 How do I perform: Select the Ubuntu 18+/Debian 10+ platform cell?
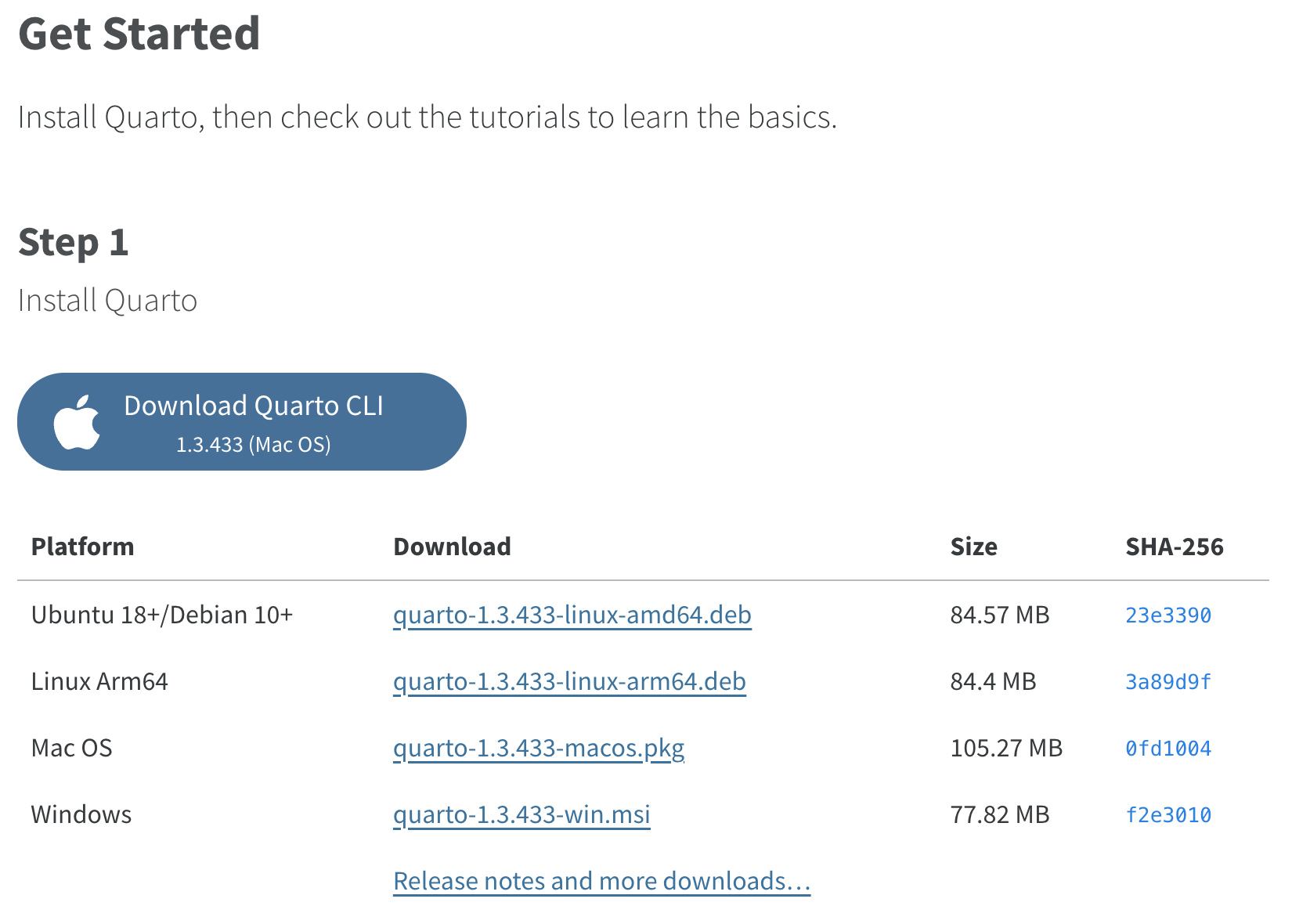(161, 615)
